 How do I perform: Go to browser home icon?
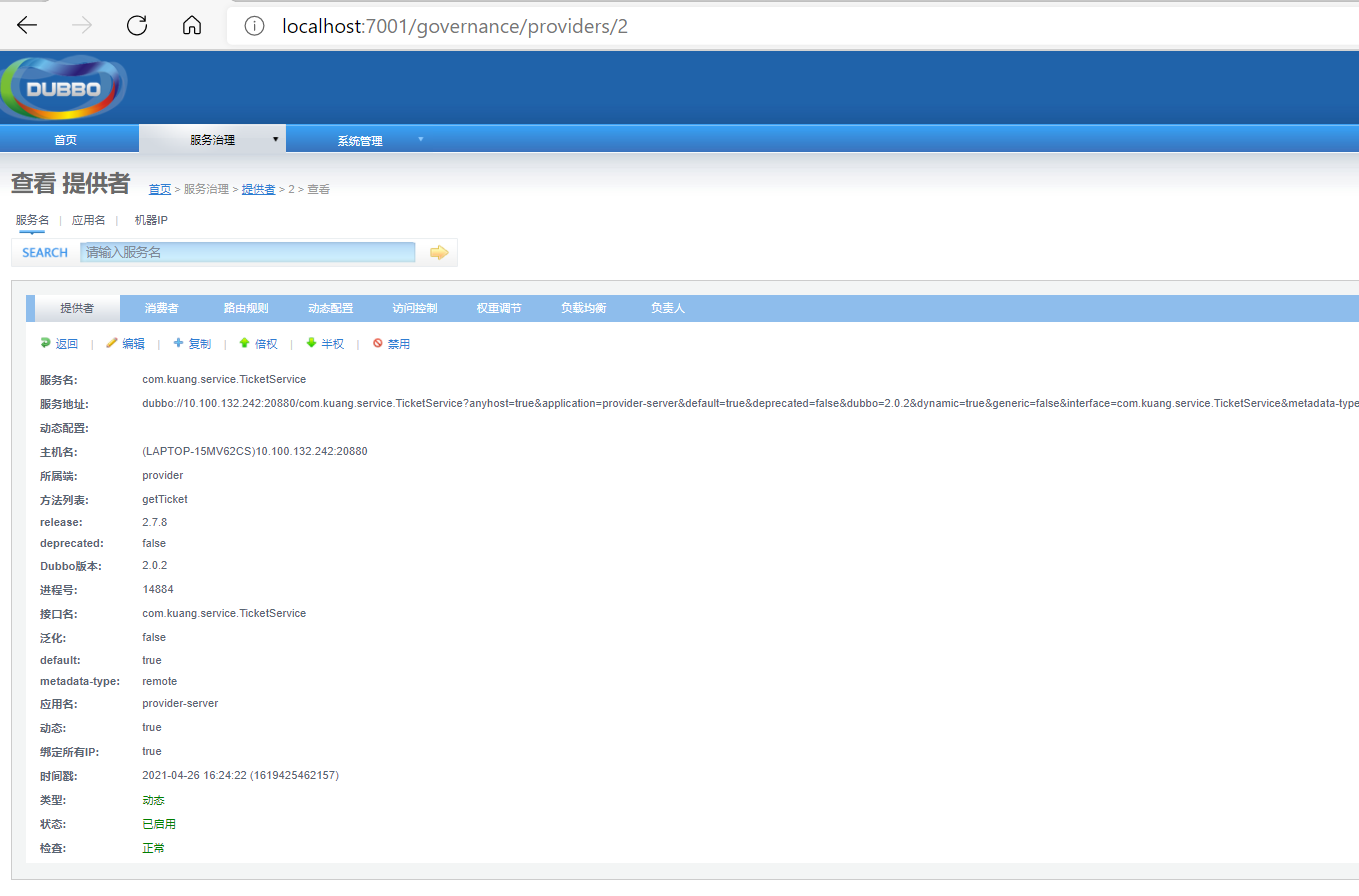(192, 26)
